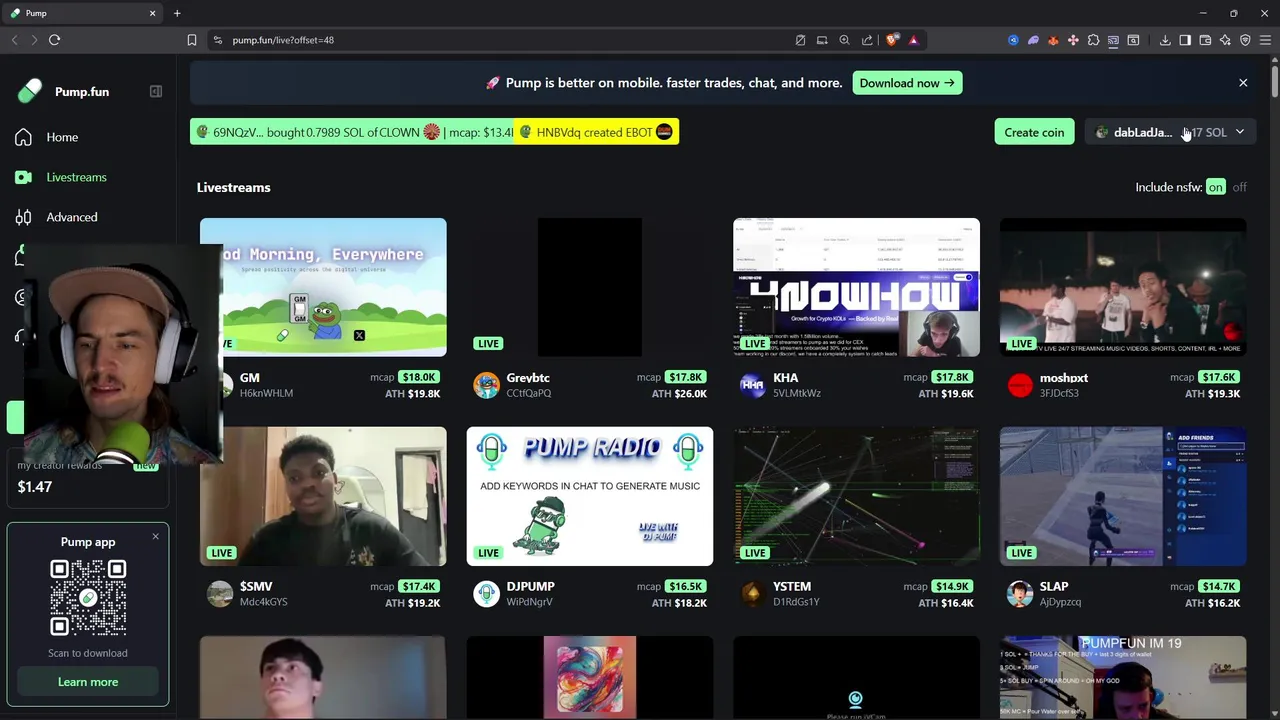Image resolution: width=1280 pixels, height=720 pixels.
Task: Open the GM livestream thumbnail
Action: click(x=323, y=287)
